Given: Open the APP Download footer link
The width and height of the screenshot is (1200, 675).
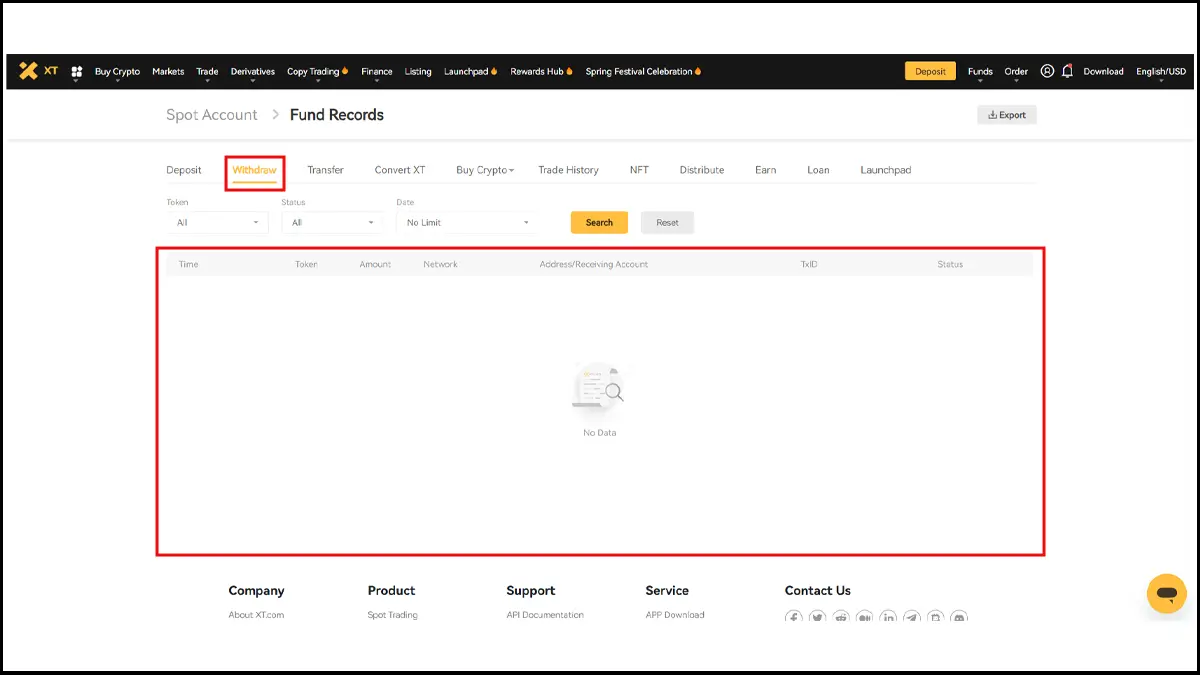Looking at the screenshot, I should [x=675, y=615].
